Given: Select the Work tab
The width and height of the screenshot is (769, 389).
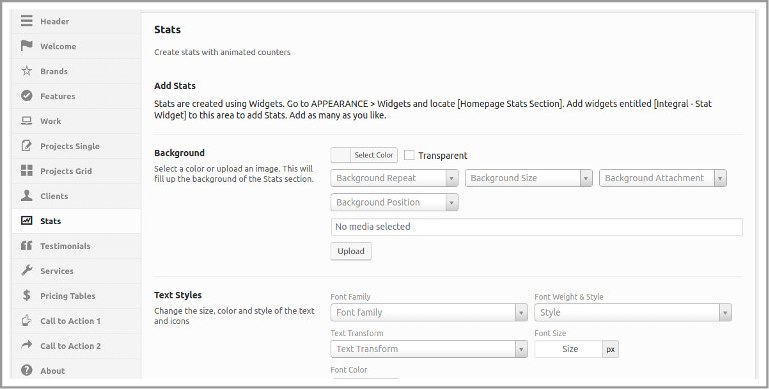Looking at the screenshot, I should [x=76, y=121].
